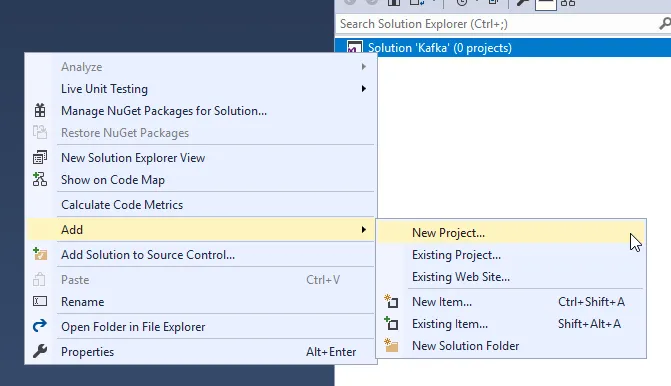Expand the Analyze submenu arrow
The image size is (671, 386).
[363, 66]
